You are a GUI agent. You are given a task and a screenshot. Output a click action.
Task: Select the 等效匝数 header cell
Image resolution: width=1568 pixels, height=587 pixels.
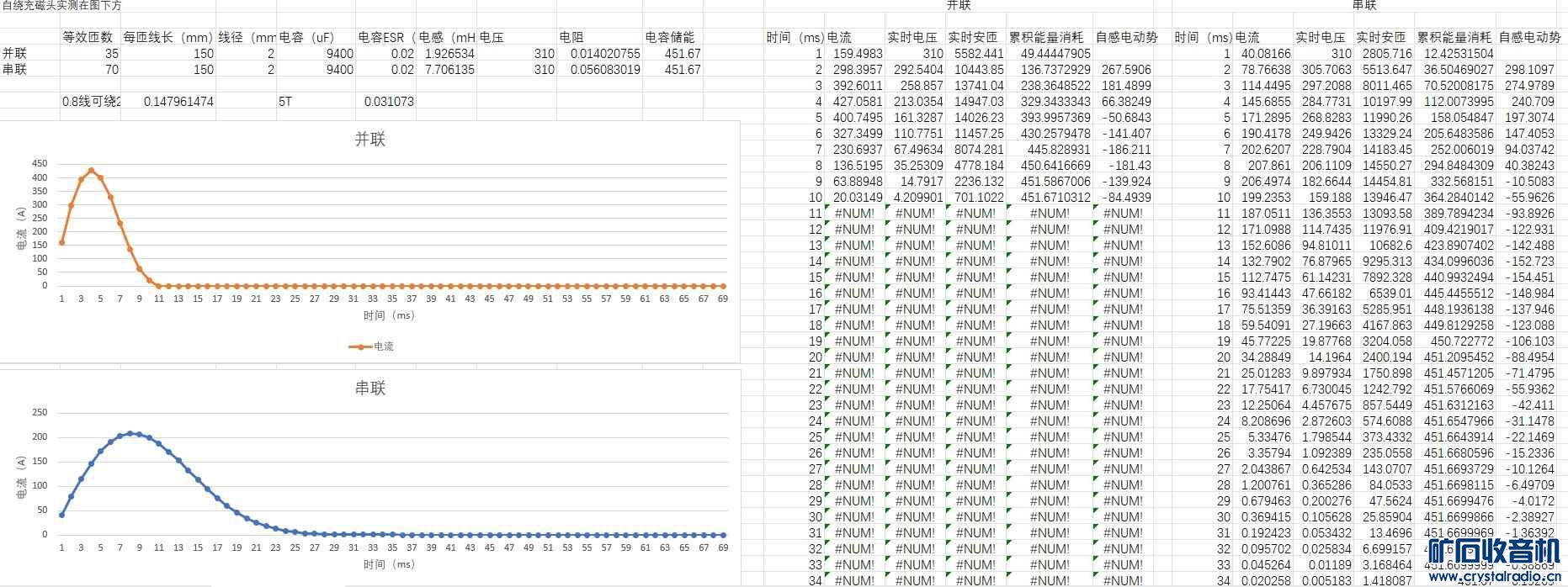point(88,37)
